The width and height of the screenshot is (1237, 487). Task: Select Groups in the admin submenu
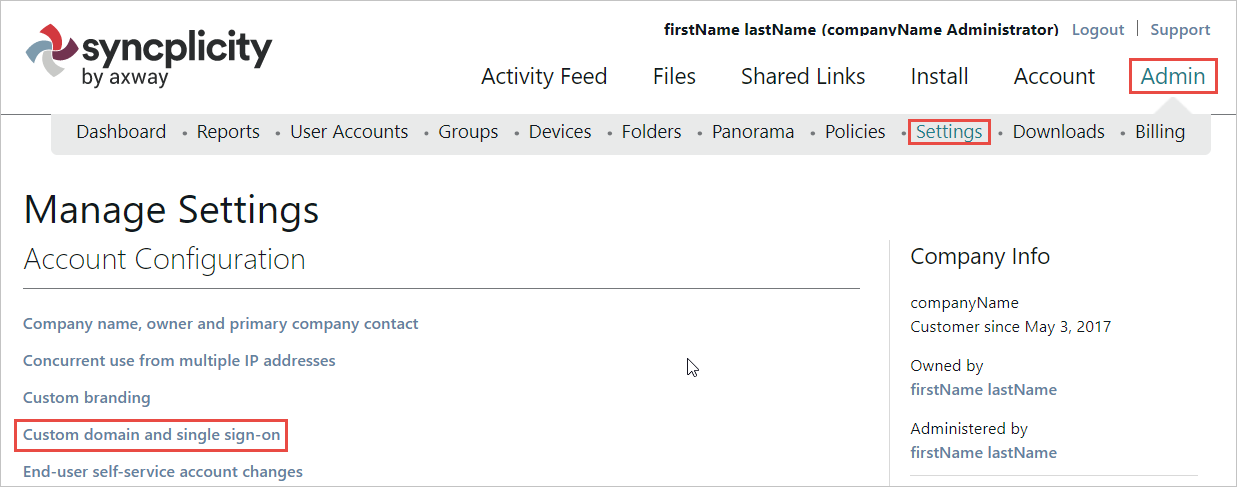(x=468, y=132)
